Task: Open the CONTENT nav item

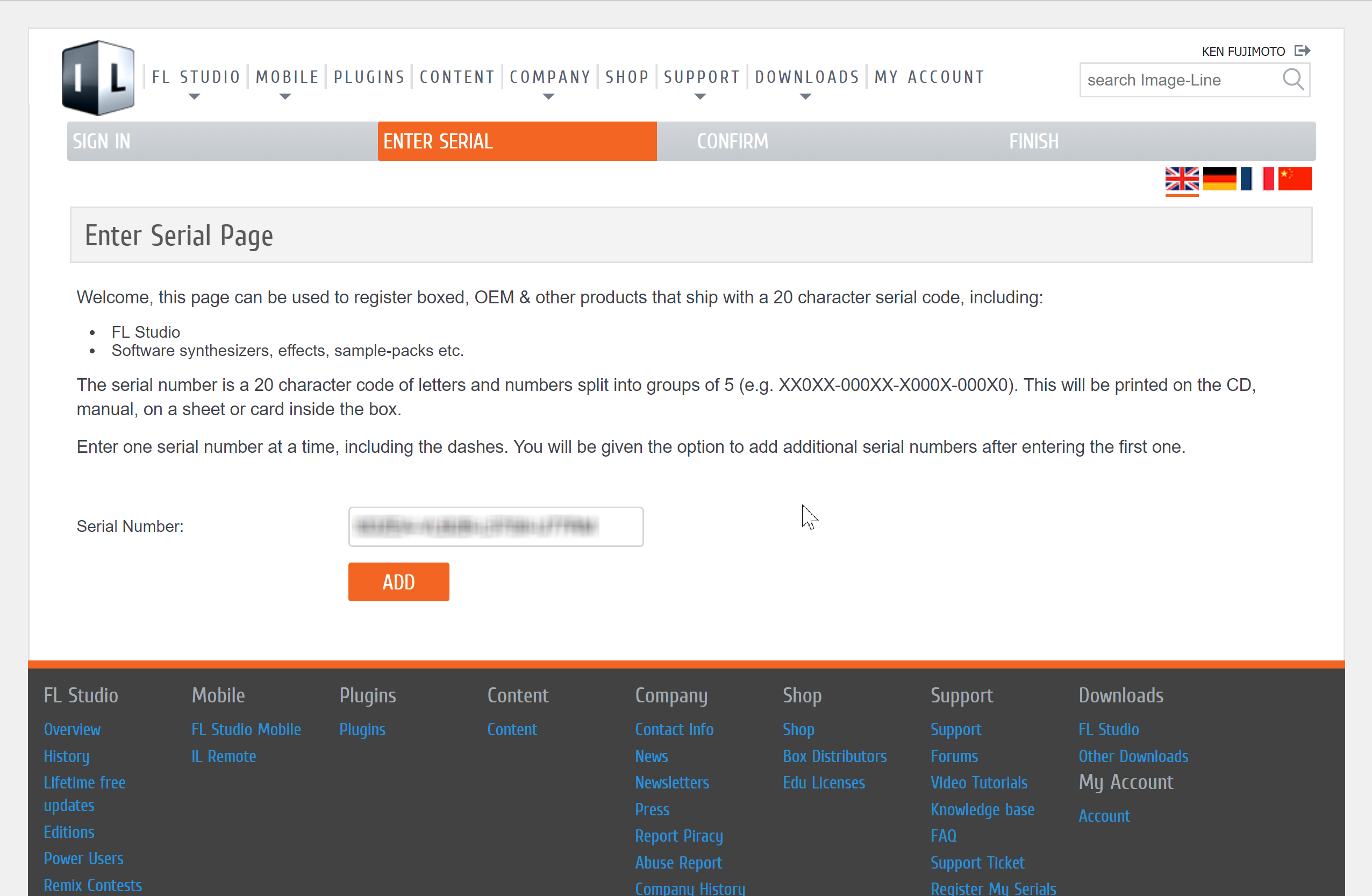Action: 457,77
